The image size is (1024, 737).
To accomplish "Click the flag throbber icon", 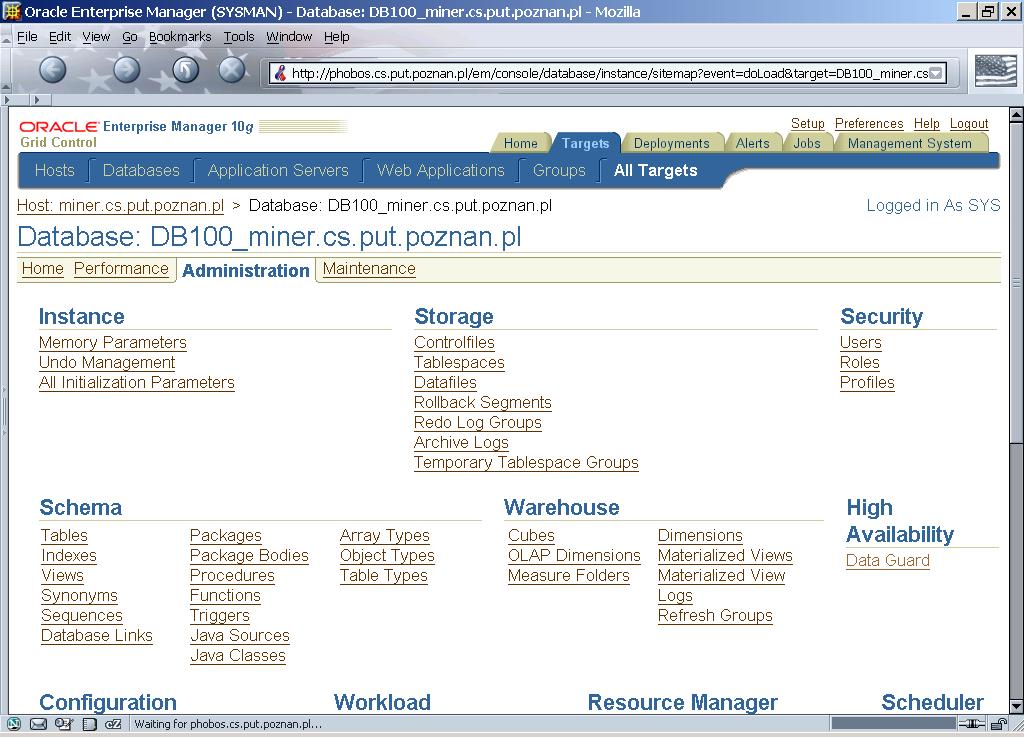I will pos(995,71).
